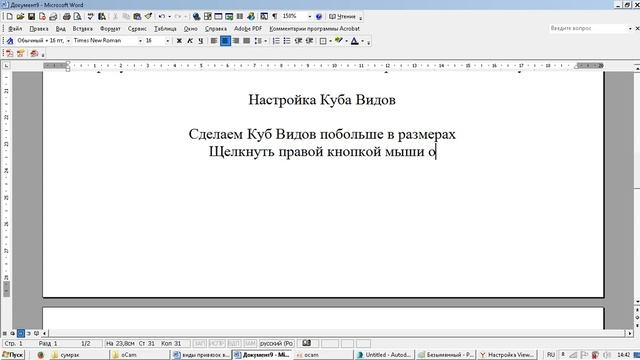Toggle italic formatting (К)
The width and height of the screenshot is (640, 360).
(x=190, y=41)
